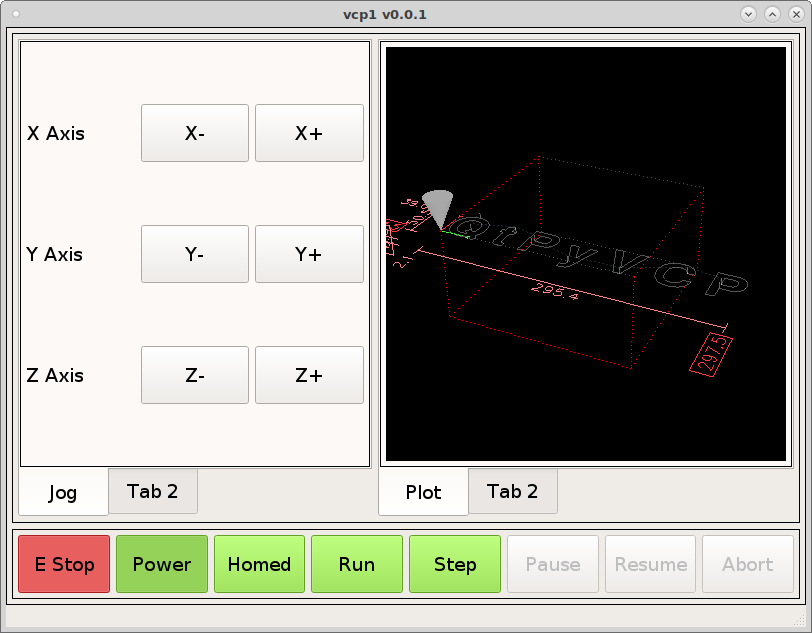Minimize the vcp1 window

(748, 15)
